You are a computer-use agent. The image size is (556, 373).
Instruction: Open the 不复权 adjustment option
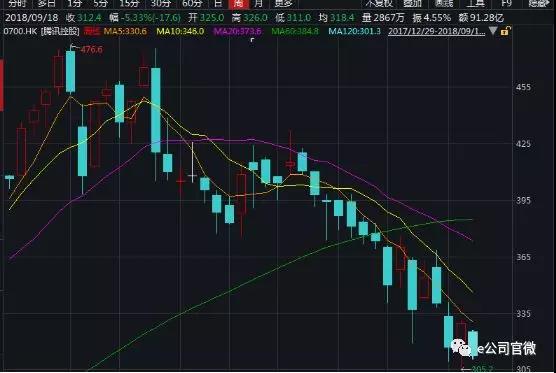click(x=379, y=3)
